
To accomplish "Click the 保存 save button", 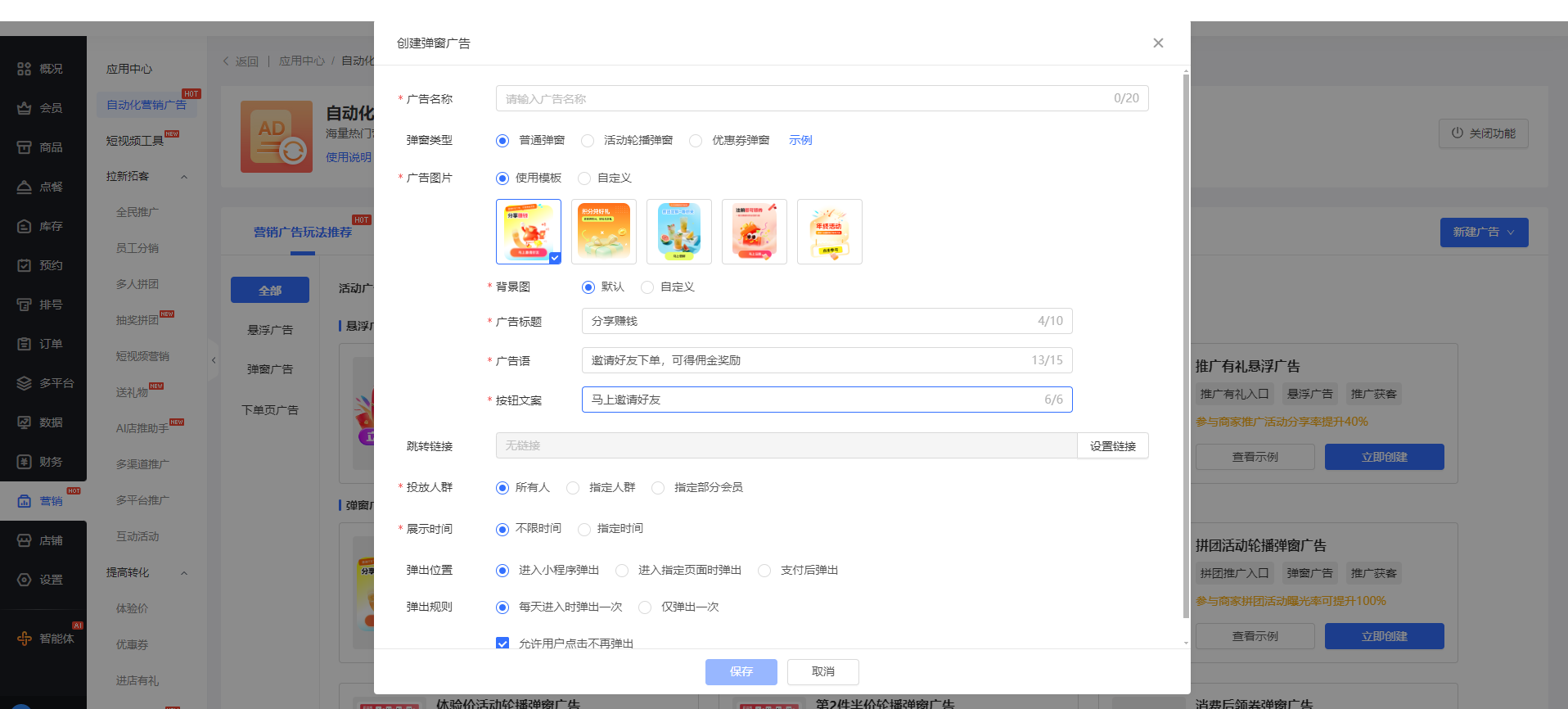I will tap(741, 671).
